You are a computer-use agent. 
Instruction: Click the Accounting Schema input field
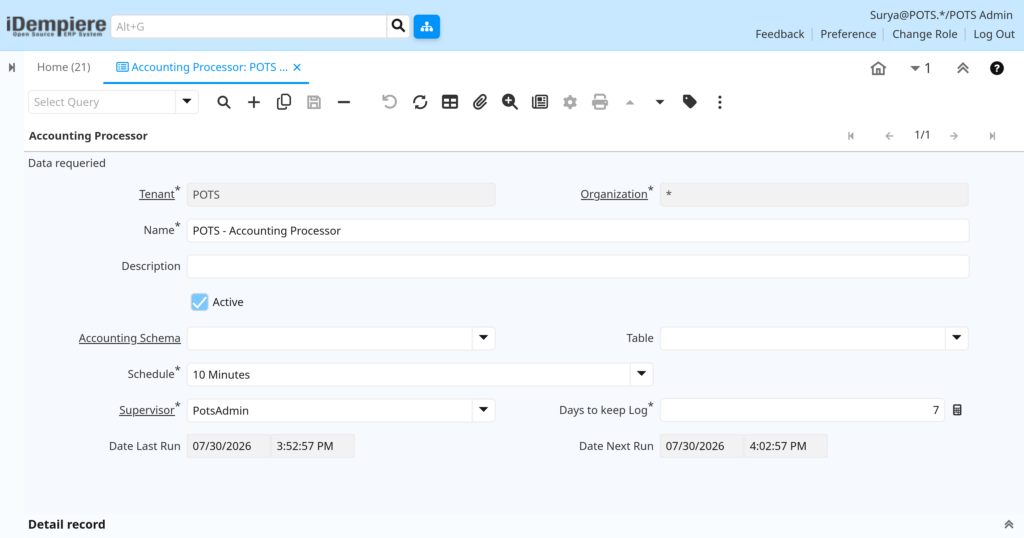pos(330,338)
